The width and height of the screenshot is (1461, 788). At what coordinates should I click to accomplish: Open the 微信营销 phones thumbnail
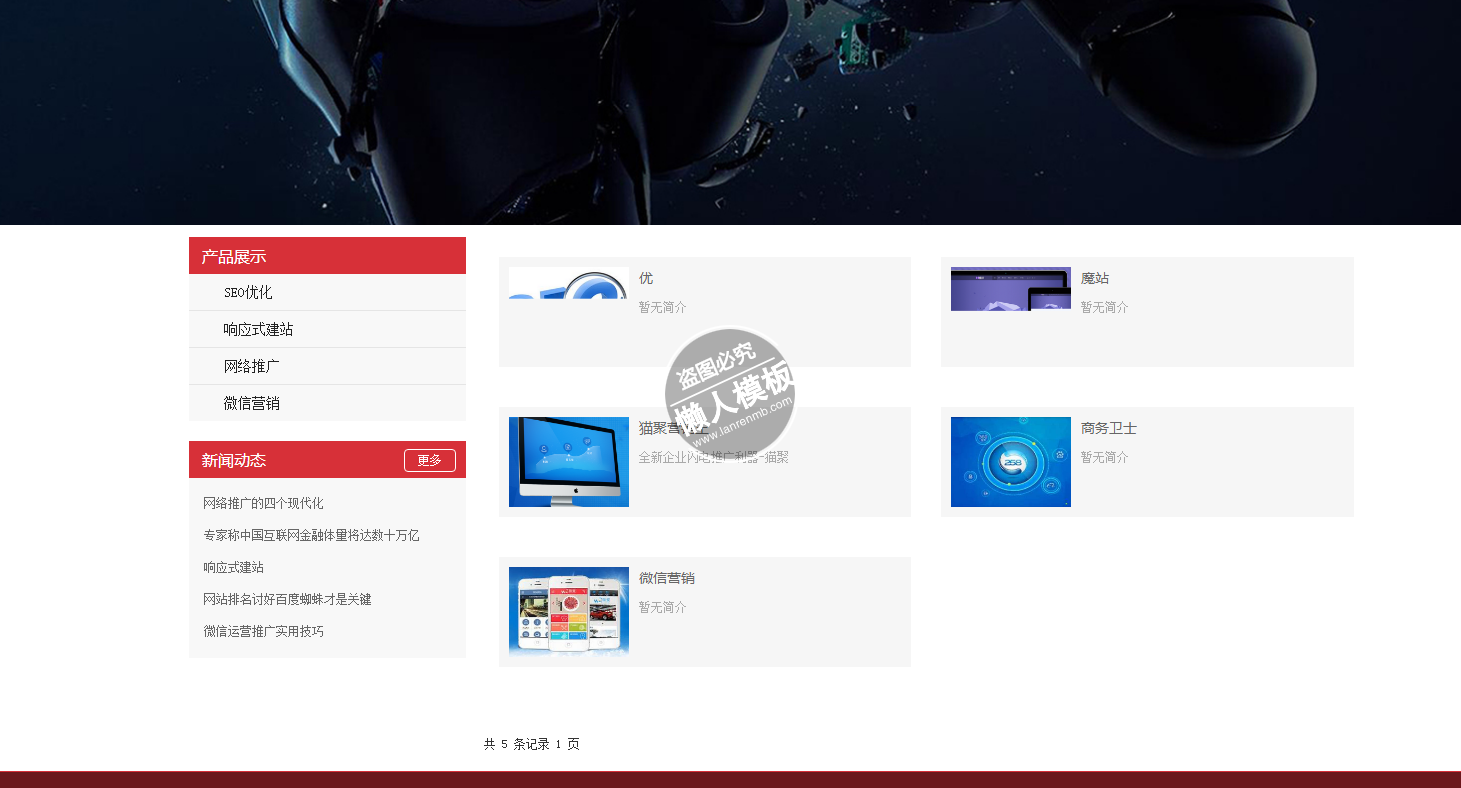pyautogui.click(x=568, y=611)
